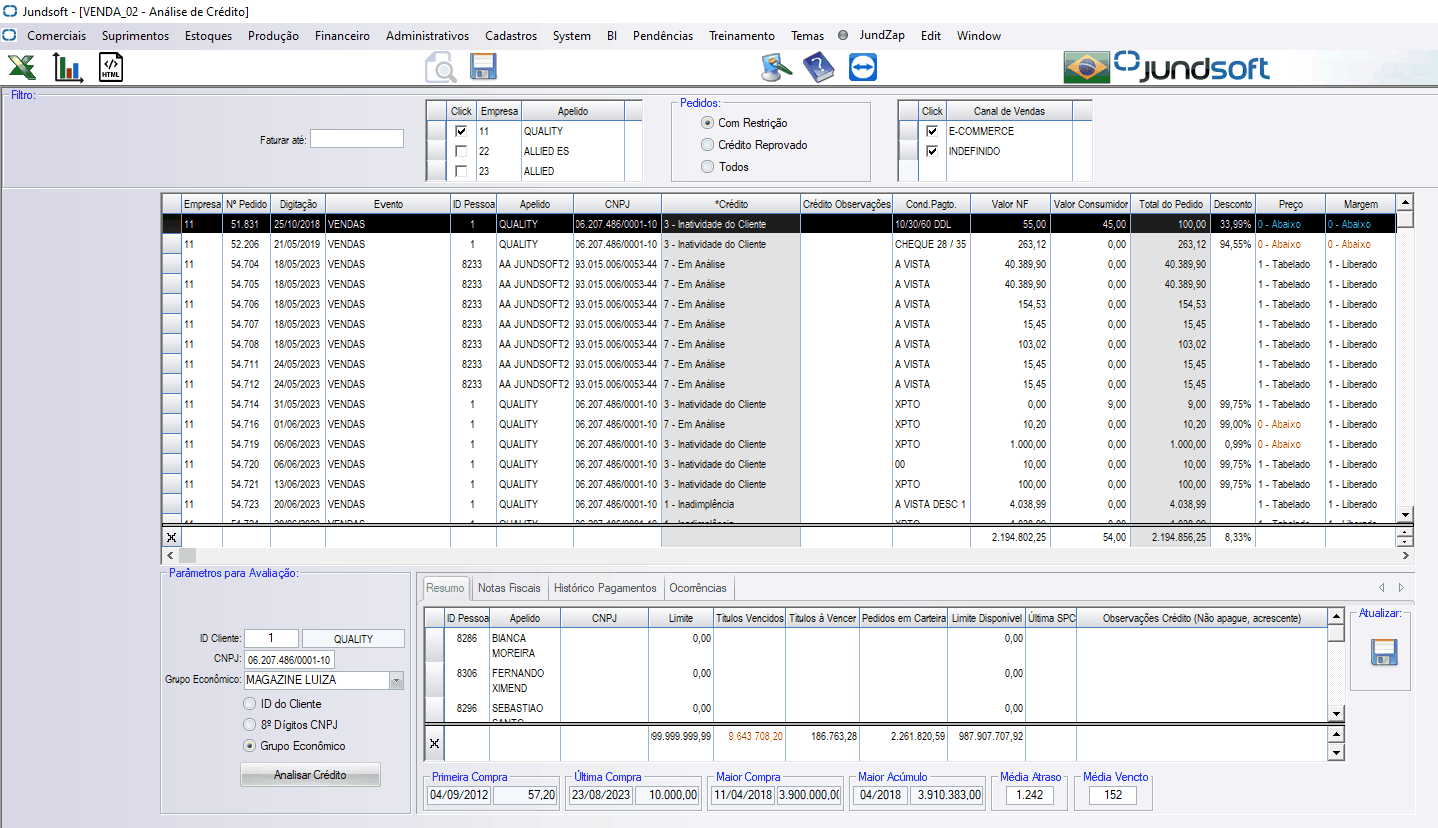The image size is (1438, 828).
Task: Check the ALLIED ES company checkbox
Action: (460, 151)
